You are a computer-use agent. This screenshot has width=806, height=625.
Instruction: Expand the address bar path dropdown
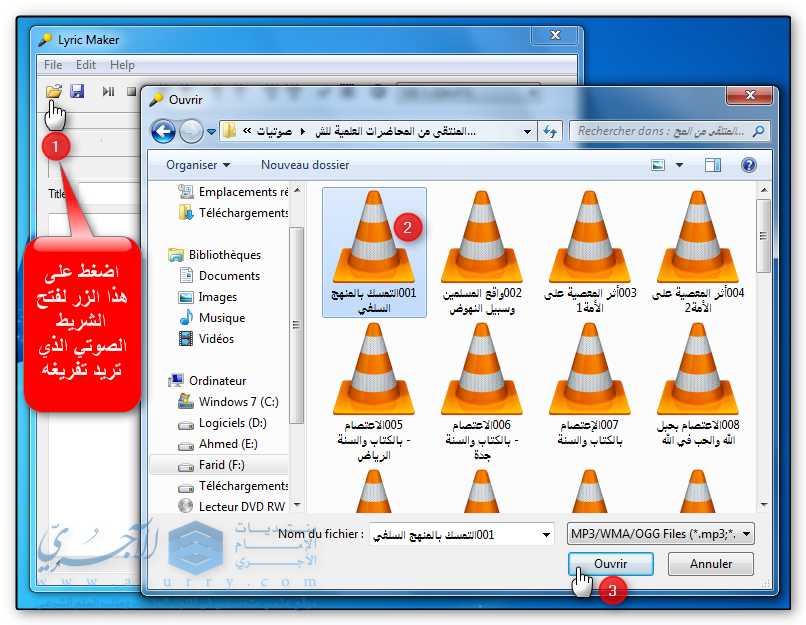click(527, 132)
